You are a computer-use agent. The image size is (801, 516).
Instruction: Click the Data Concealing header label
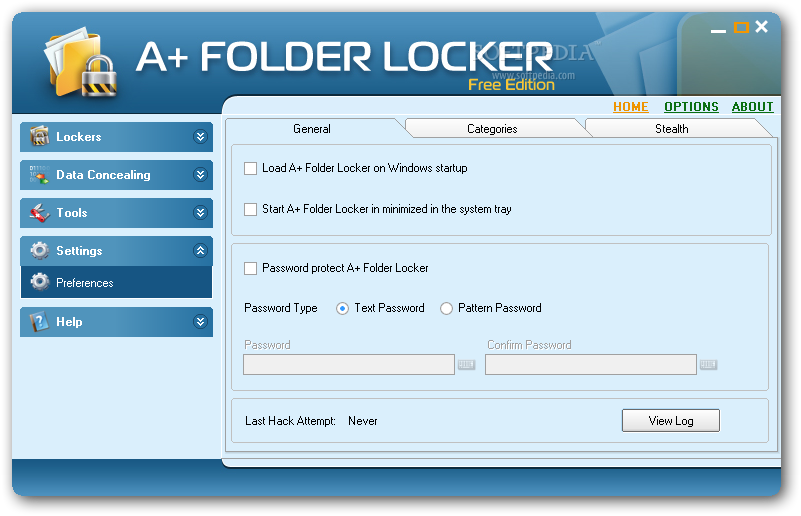[103, 175]
